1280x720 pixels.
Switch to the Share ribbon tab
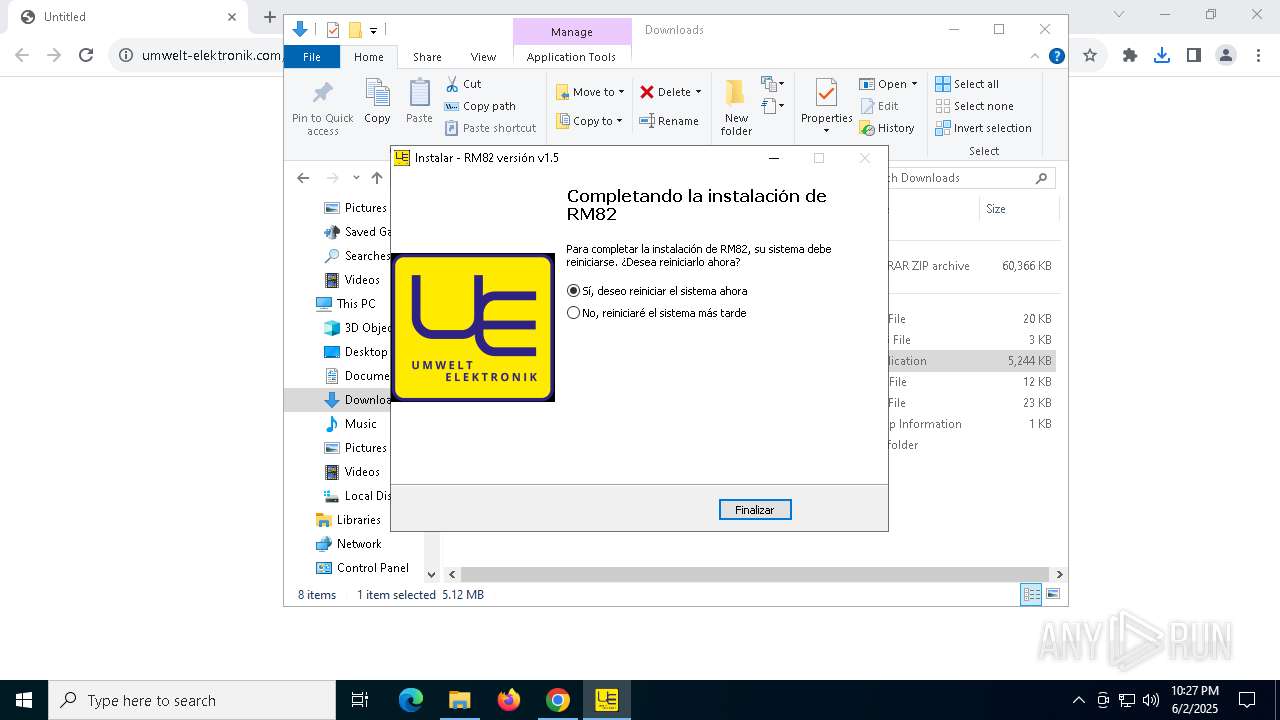[427, 57]
